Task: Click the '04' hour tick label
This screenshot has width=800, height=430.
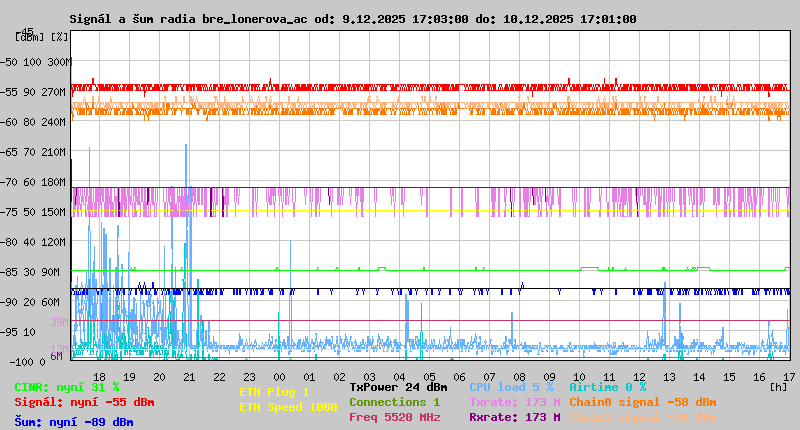Action: click(399, 377)
